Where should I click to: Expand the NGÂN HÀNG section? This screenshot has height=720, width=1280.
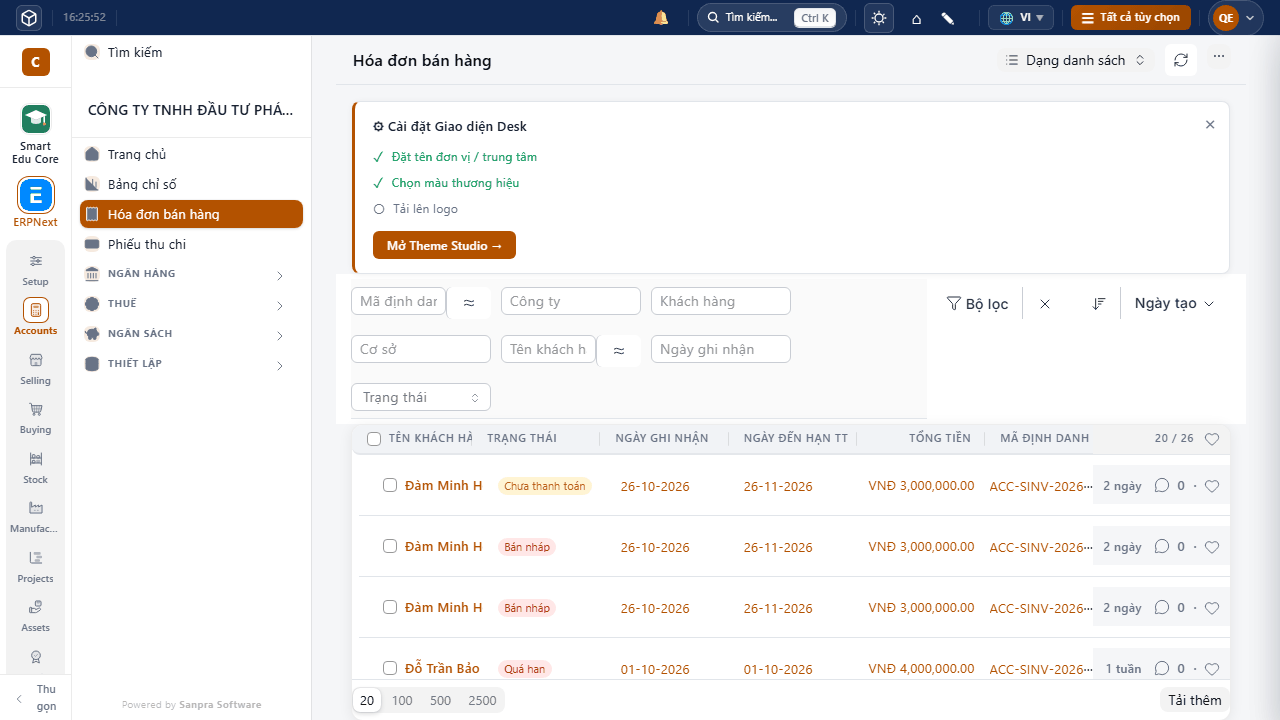[x=191, y=274]
